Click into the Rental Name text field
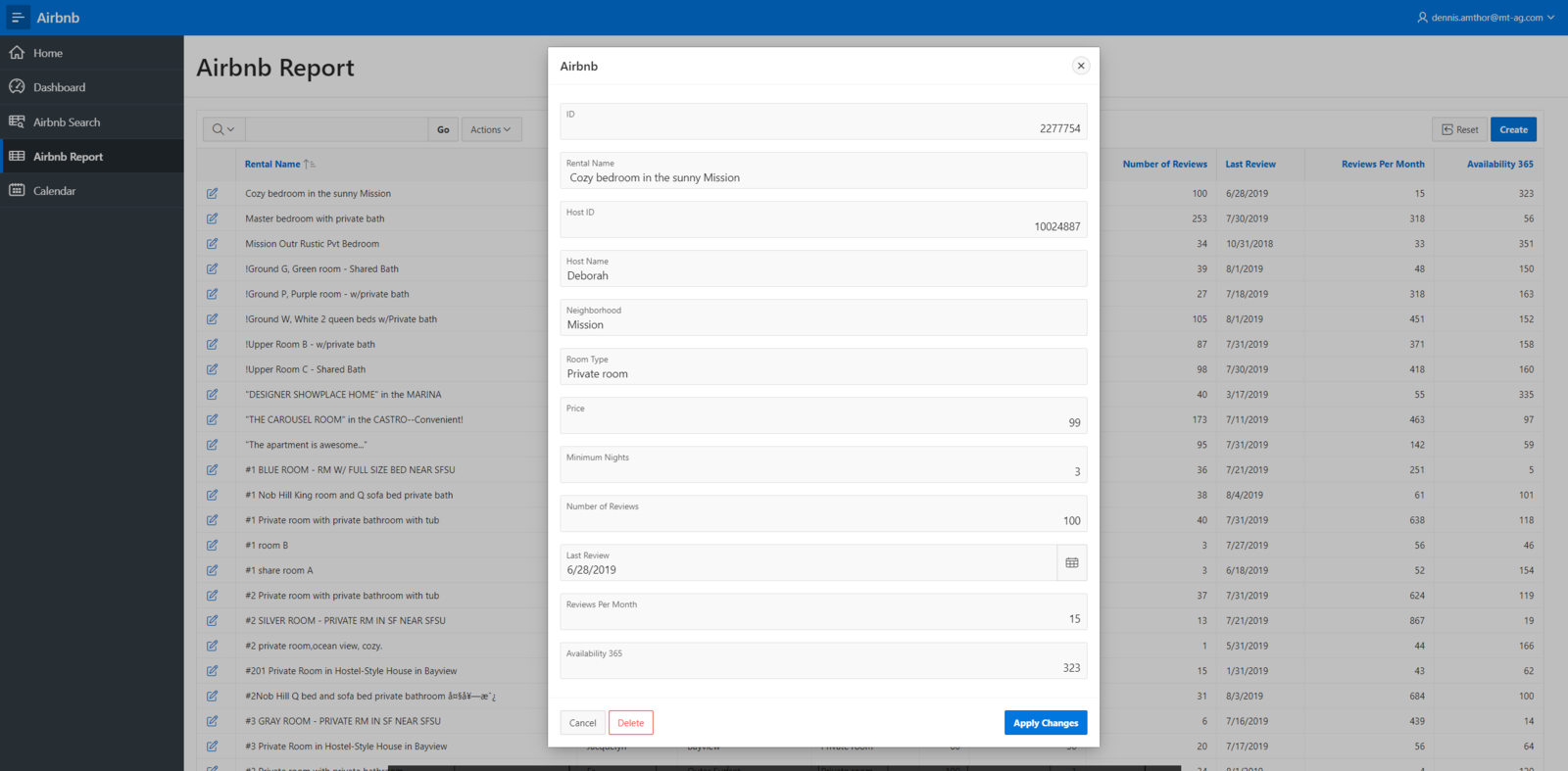 [x=823, y=178]
